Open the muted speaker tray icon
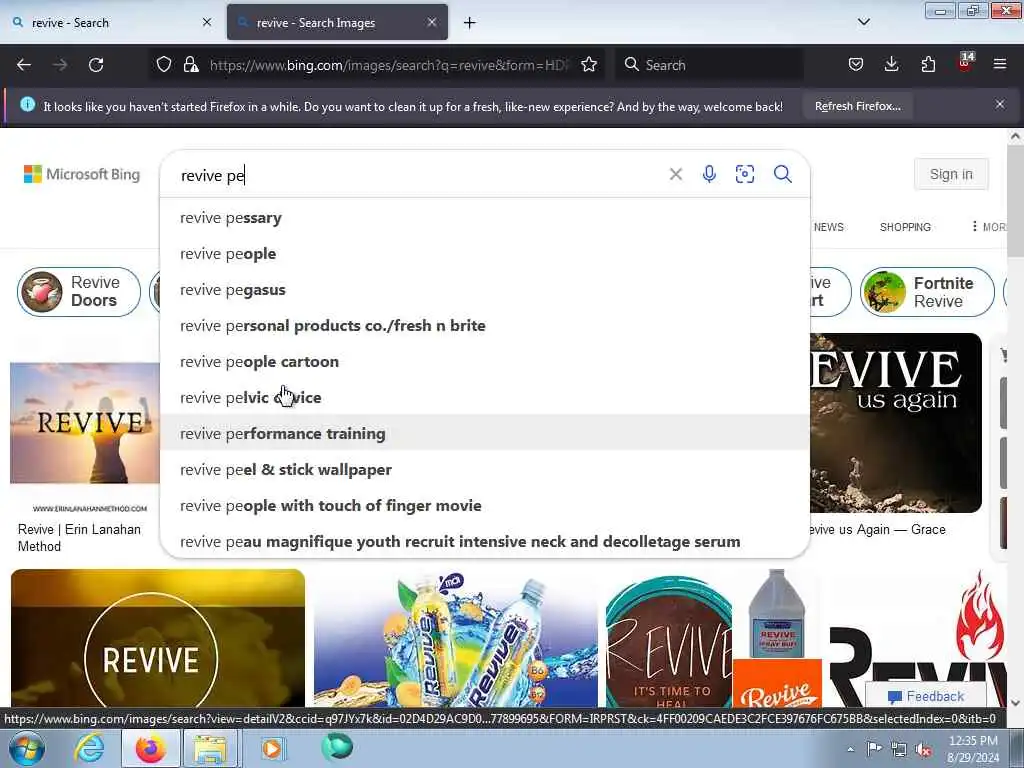 tap(923, 750)
